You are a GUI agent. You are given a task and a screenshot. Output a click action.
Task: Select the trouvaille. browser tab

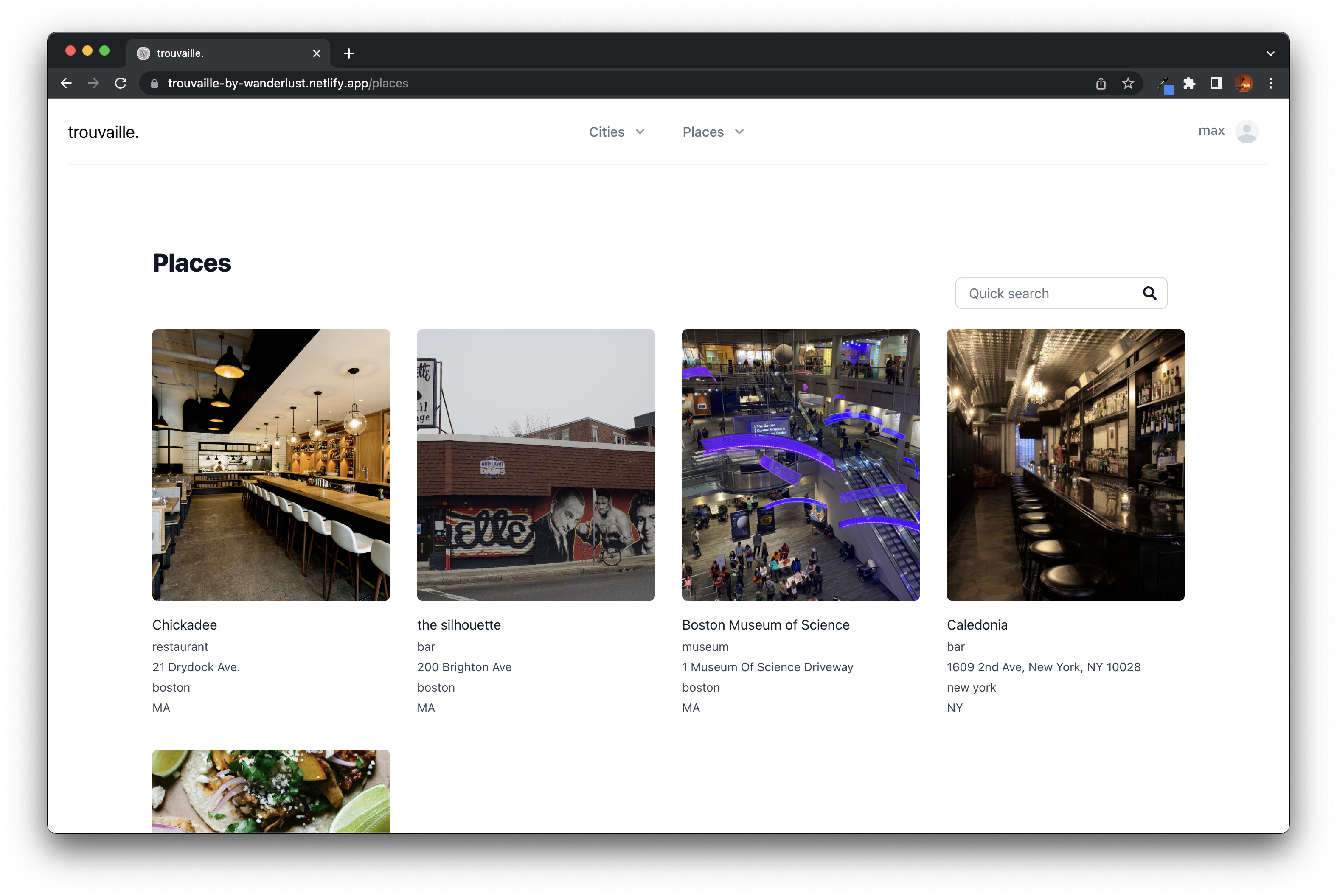tap(228, 53)
